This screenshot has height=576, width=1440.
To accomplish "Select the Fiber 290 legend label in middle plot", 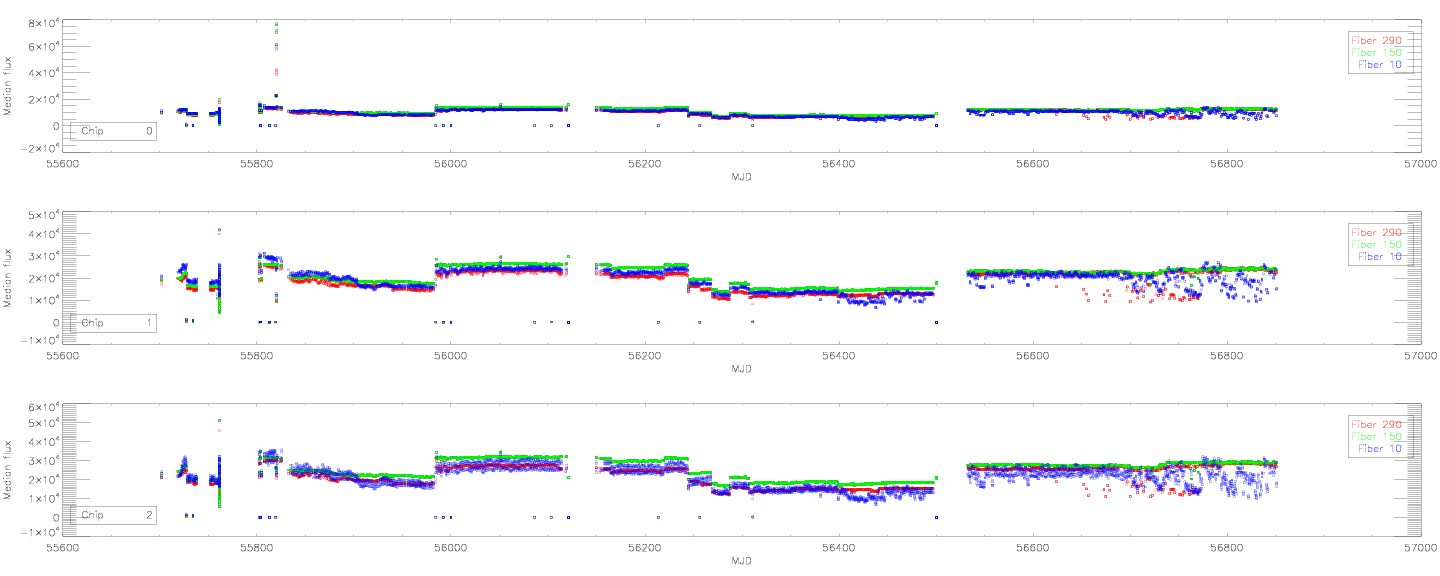I will [1379, 232].
